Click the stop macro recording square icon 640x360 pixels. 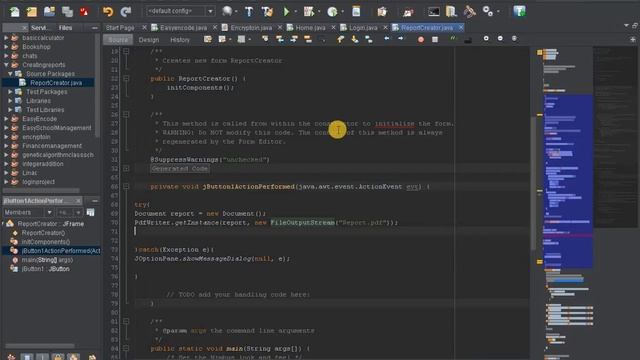pyautogui.click(x=435, y=40)
